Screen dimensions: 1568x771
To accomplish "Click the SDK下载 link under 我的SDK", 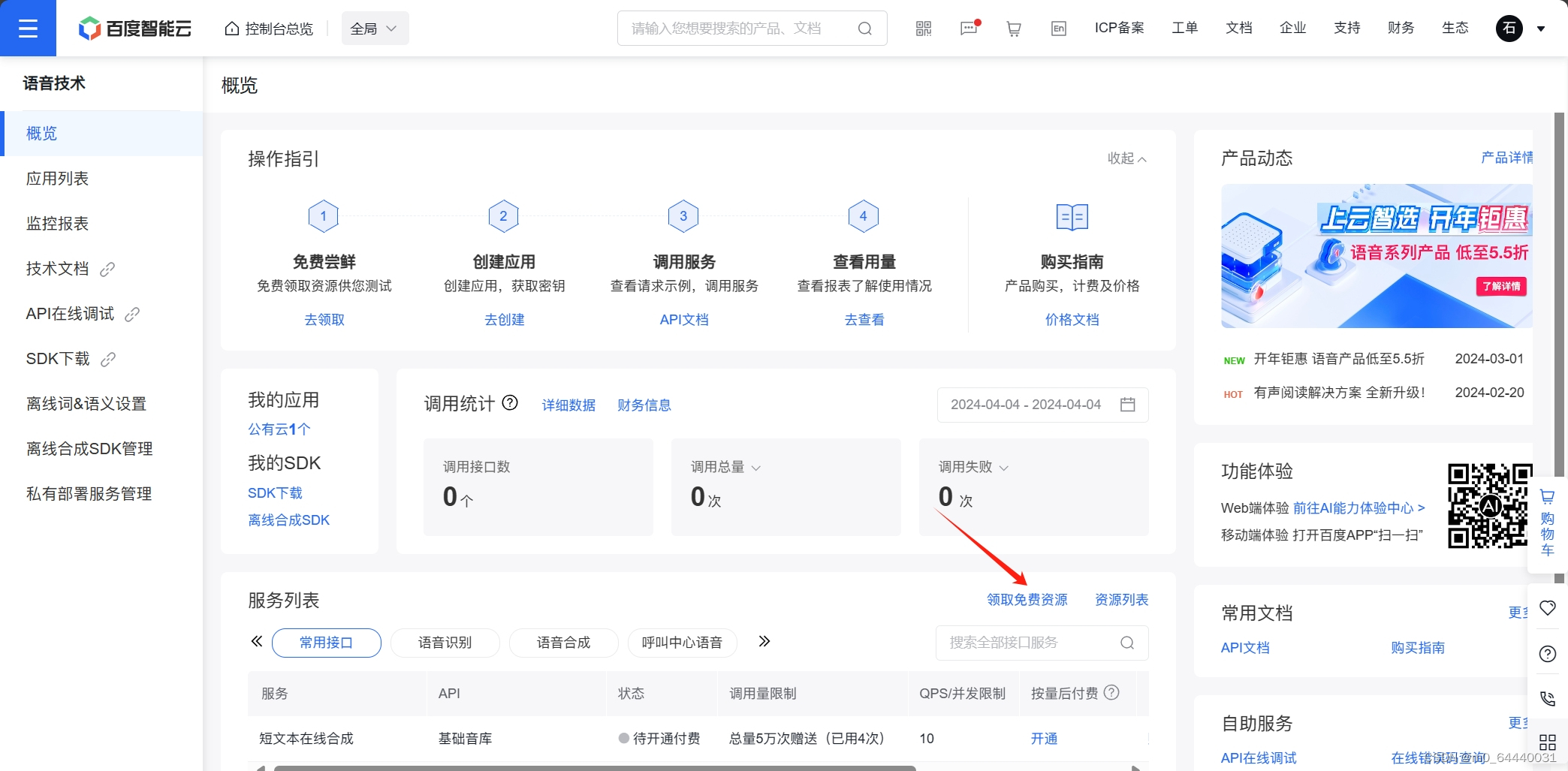I will 276,493.
